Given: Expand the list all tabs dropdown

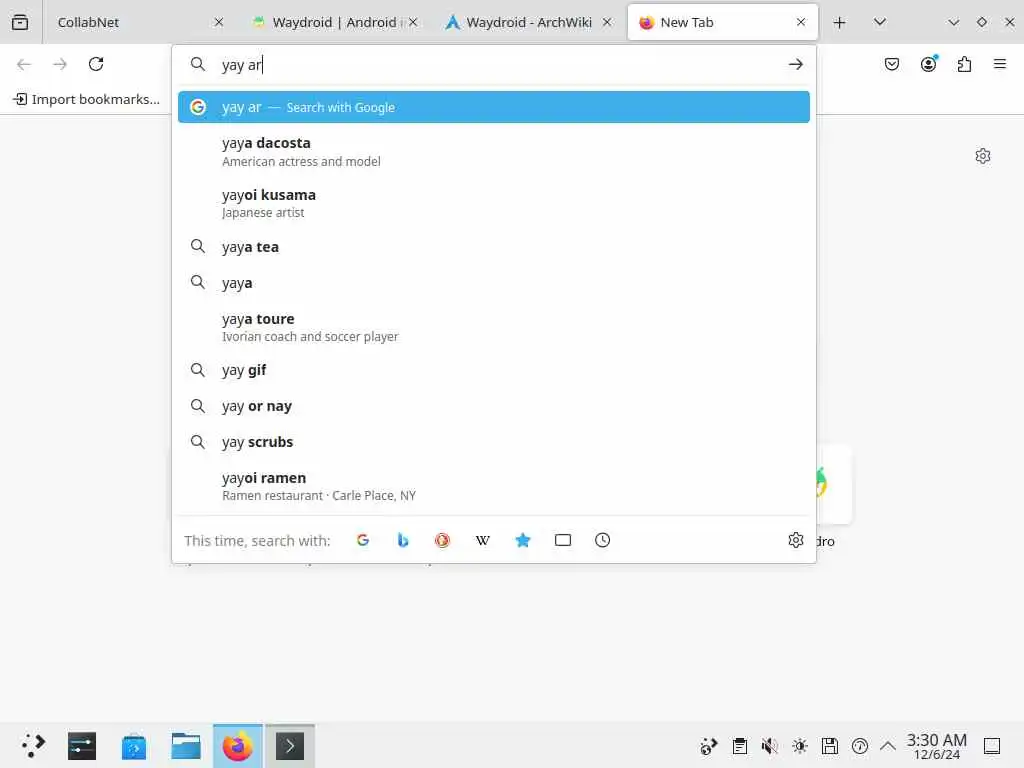Looking at the screenshot, I should point(880,22).
